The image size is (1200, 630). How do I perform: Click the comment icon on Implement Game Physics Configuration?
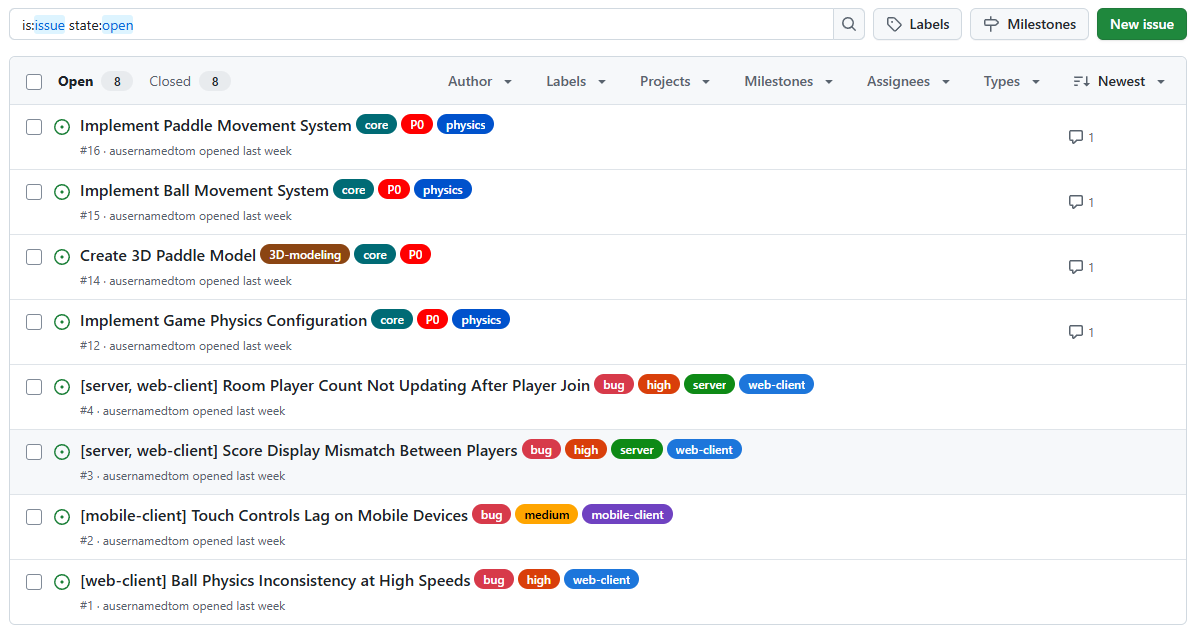[1075, 332]
